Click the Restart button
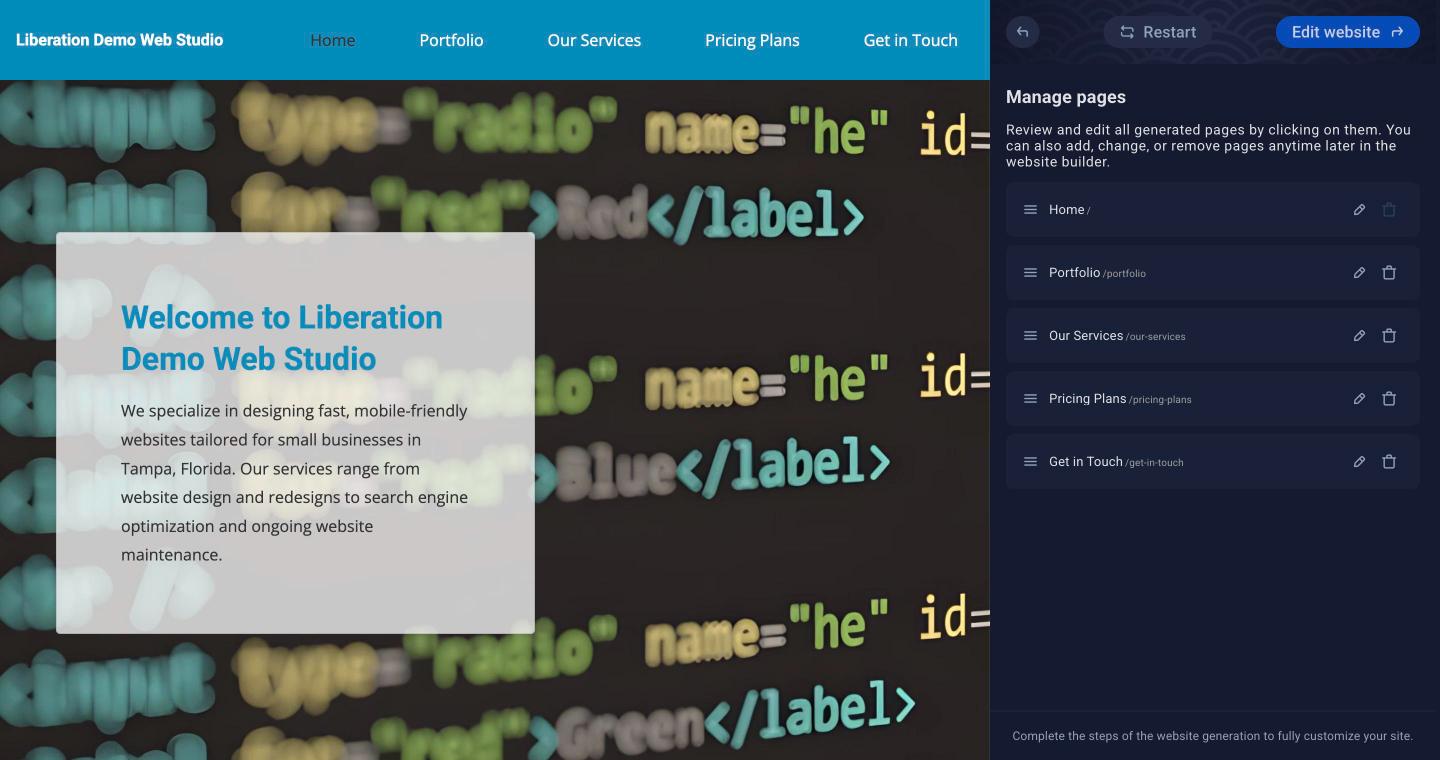The image size is (1440, 760). (1157, 32)
